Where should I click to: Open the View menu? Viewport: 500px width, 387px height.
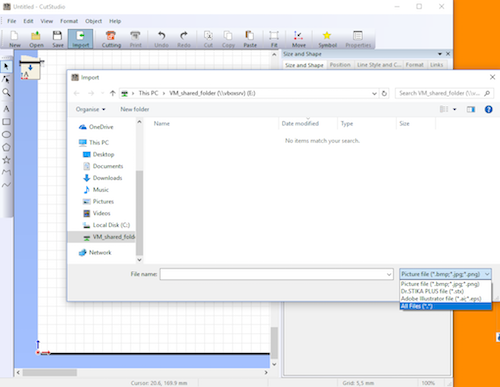click(x=47, y=21)
